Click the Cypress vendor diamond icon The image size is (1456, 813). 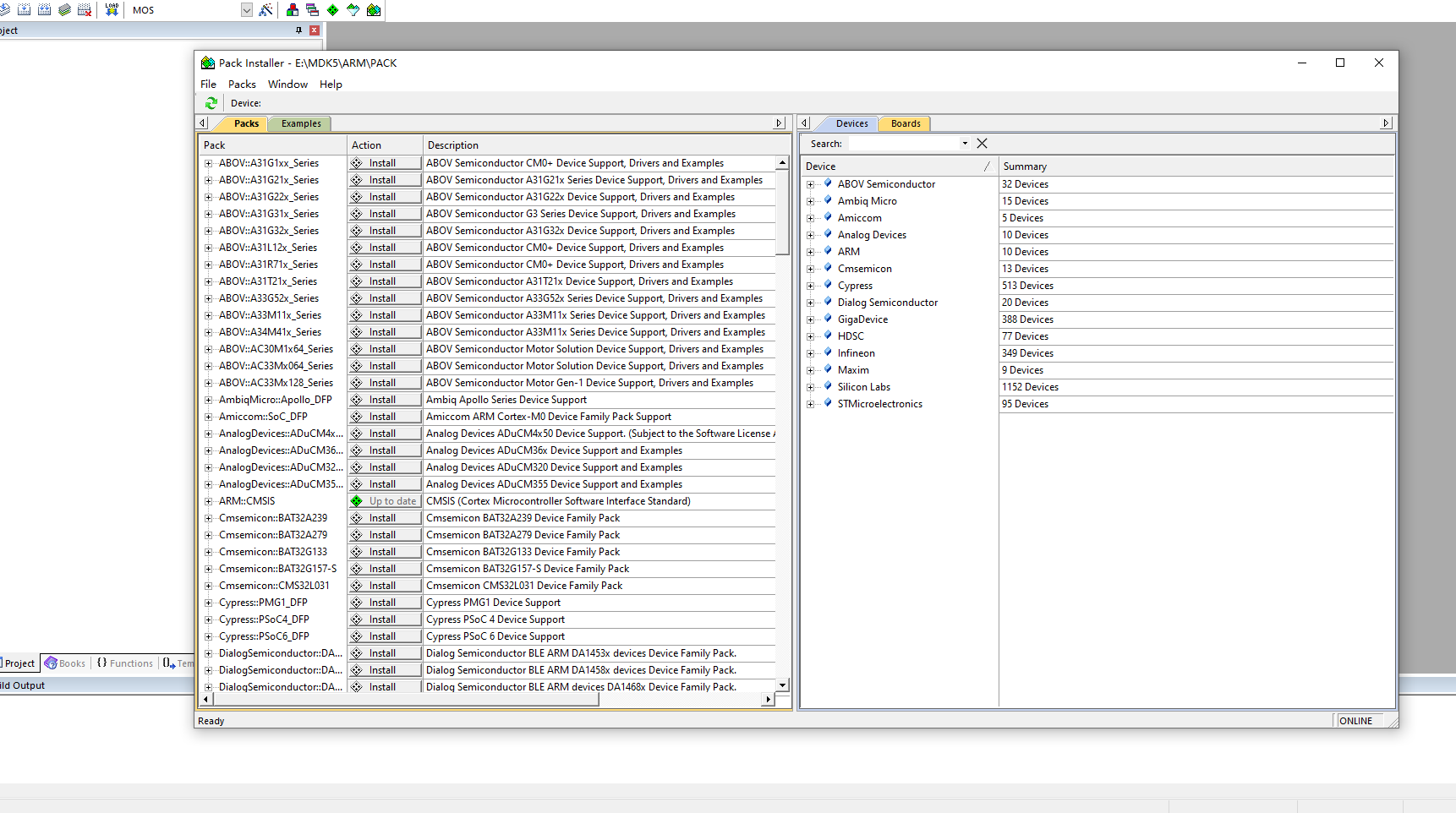(828, 285)
